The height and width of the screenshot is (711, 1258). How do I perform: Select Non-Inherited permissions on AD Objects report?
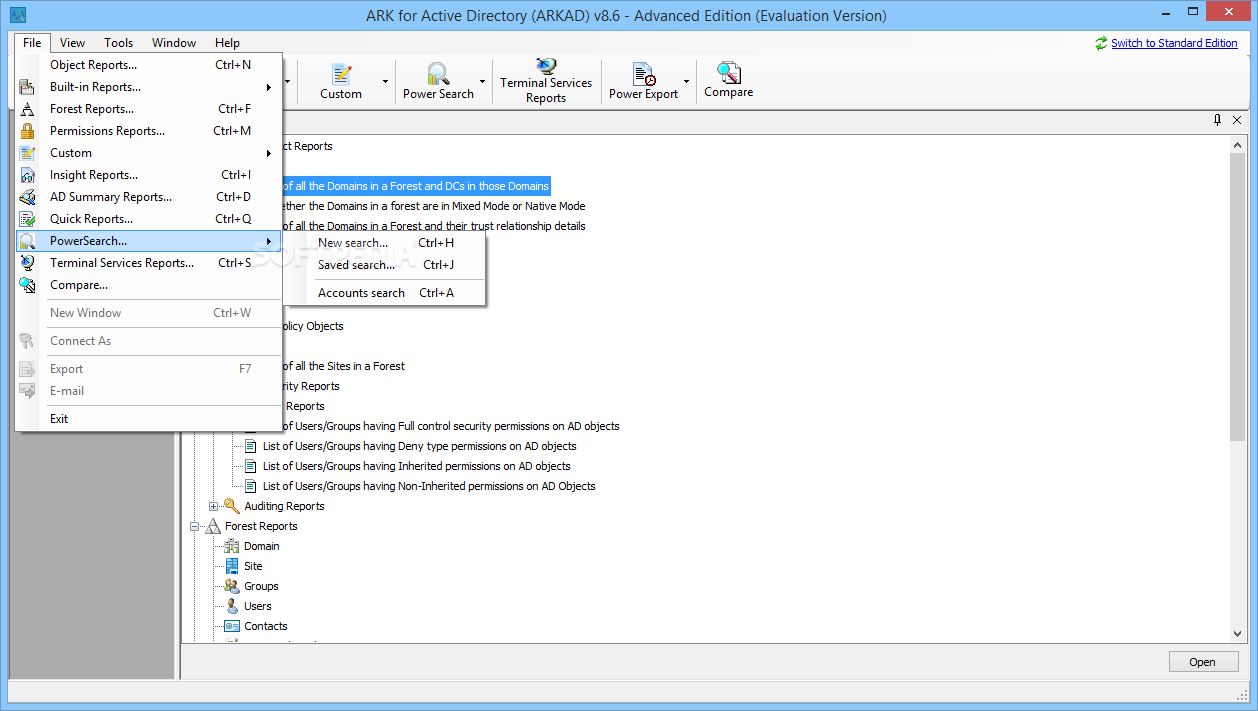pos(429,486)
